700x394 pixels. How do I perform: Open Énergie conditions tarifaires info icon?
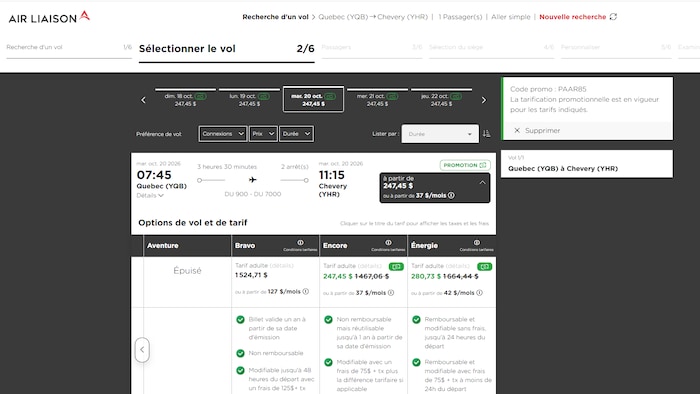pyautogui.click(x=477, y=242)
